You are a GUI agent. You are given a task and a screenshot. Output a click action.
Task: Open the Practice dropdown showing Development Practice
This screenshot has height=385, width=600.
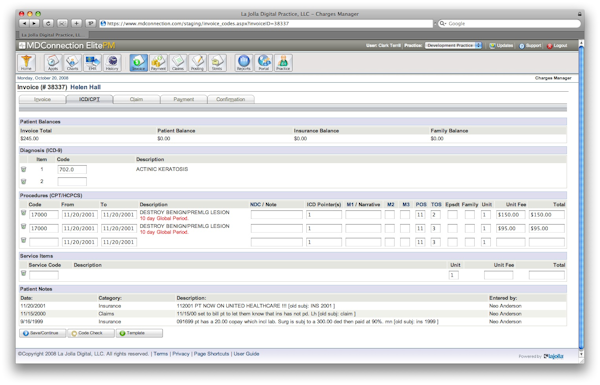(453, 46)
